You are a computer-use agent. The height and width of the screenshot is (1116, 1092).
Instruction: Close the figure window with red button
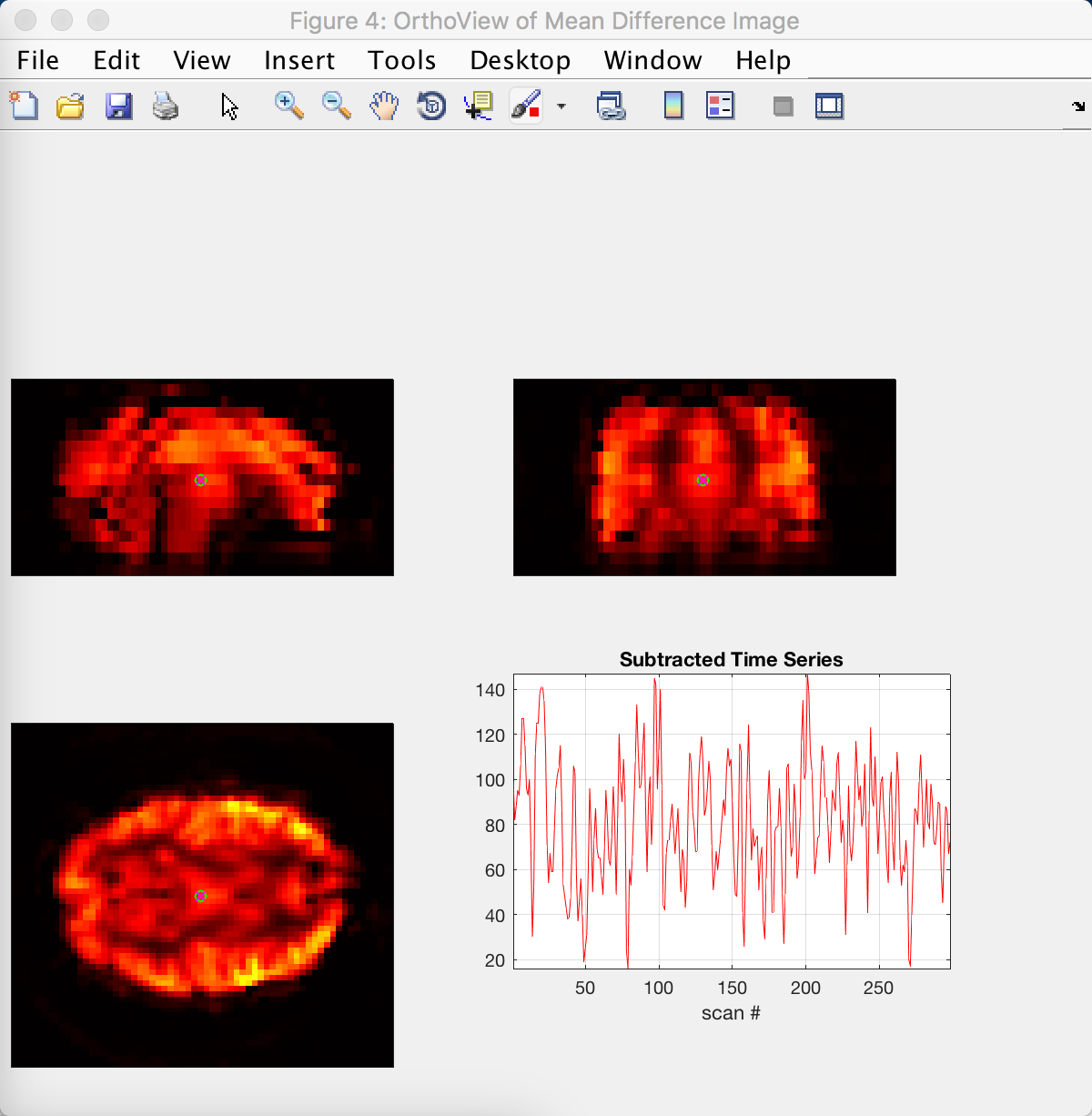(x=25, y=20)
